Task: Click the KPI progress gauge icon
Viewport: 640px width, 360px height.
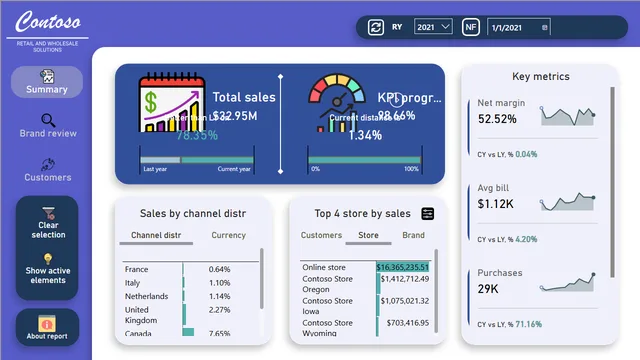Action: pyautogui.click(x=337, y=103)
